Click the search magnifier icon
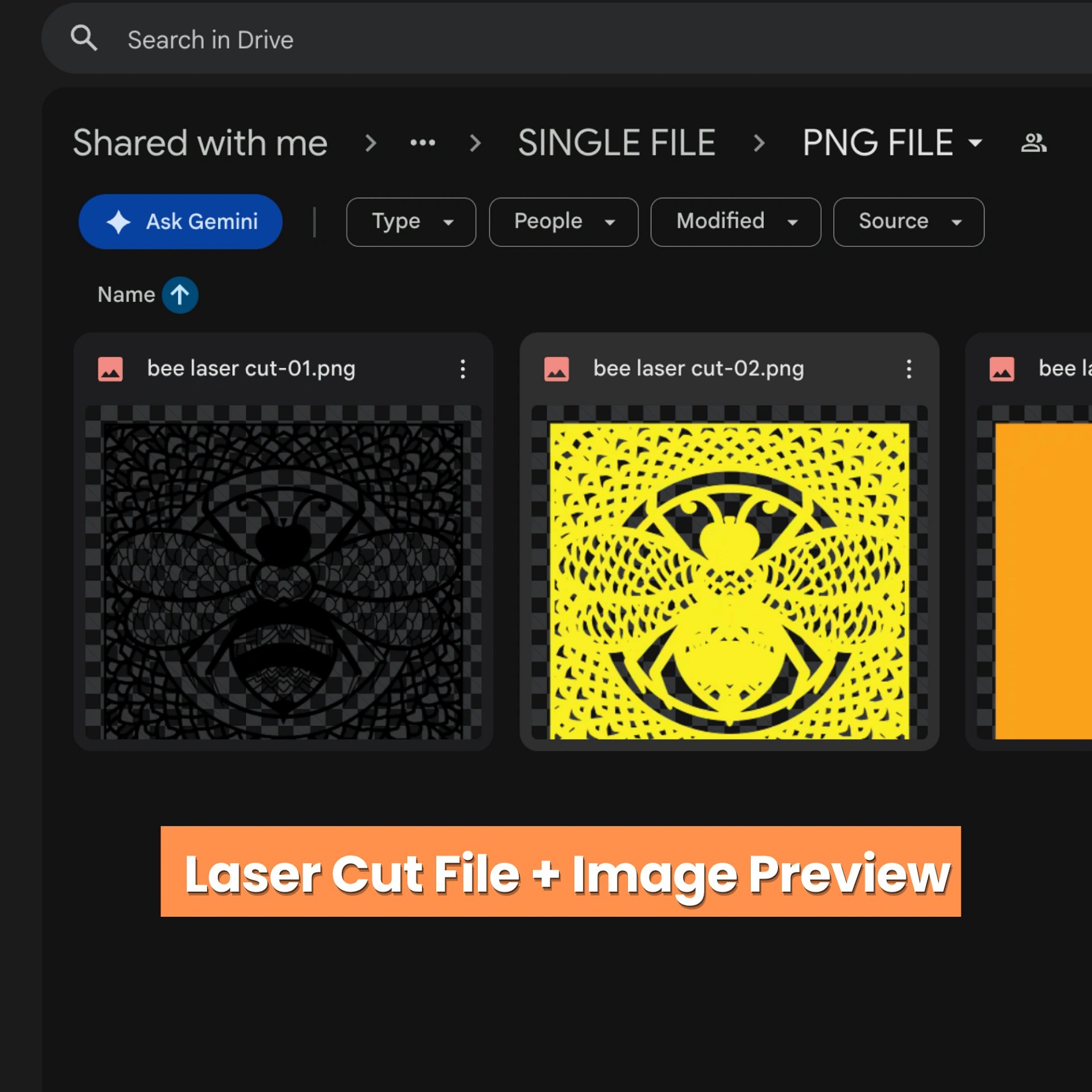Screen dimensions: 1092x1092 coord(84,39)
